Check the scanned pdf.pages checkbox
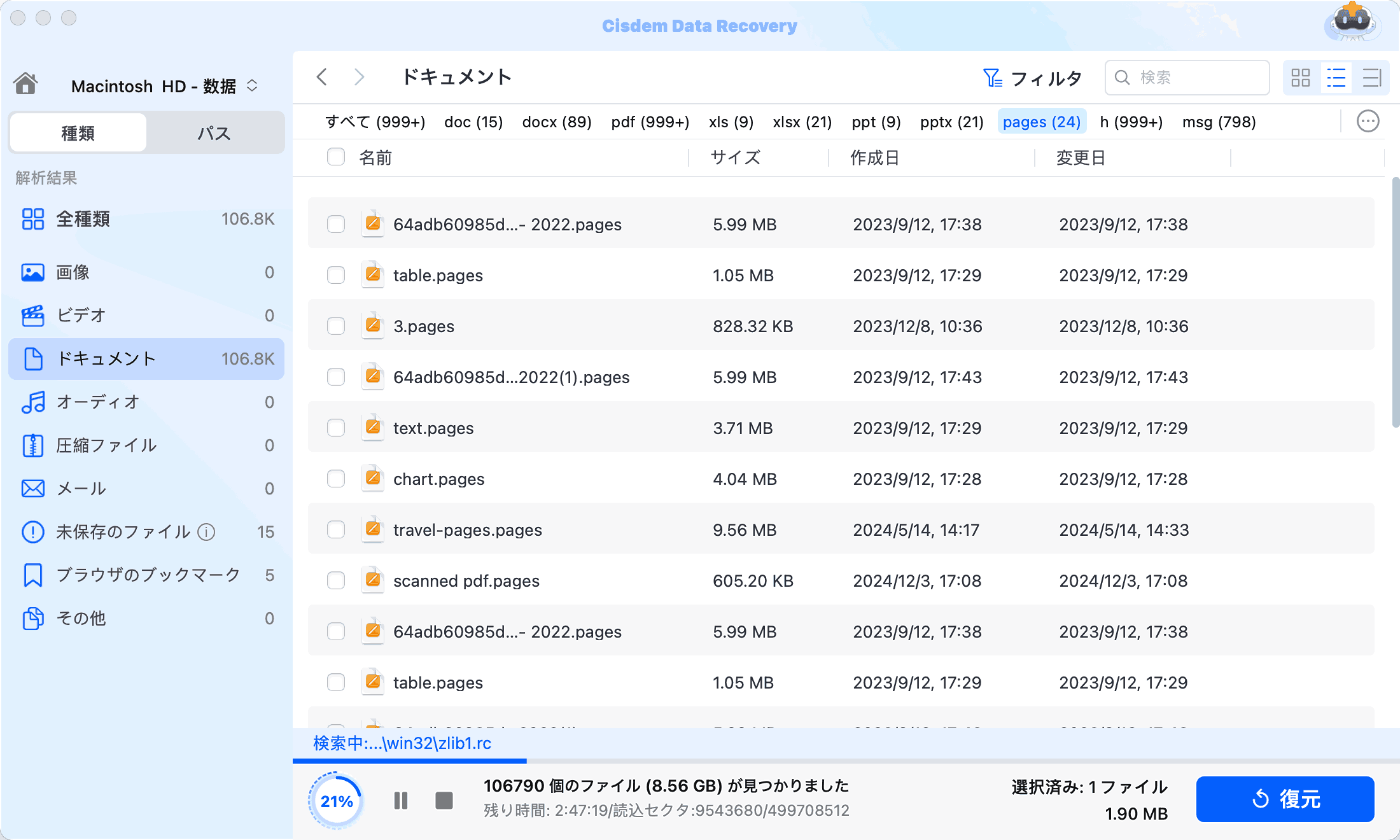The image size is (1400, 840). 336,580
